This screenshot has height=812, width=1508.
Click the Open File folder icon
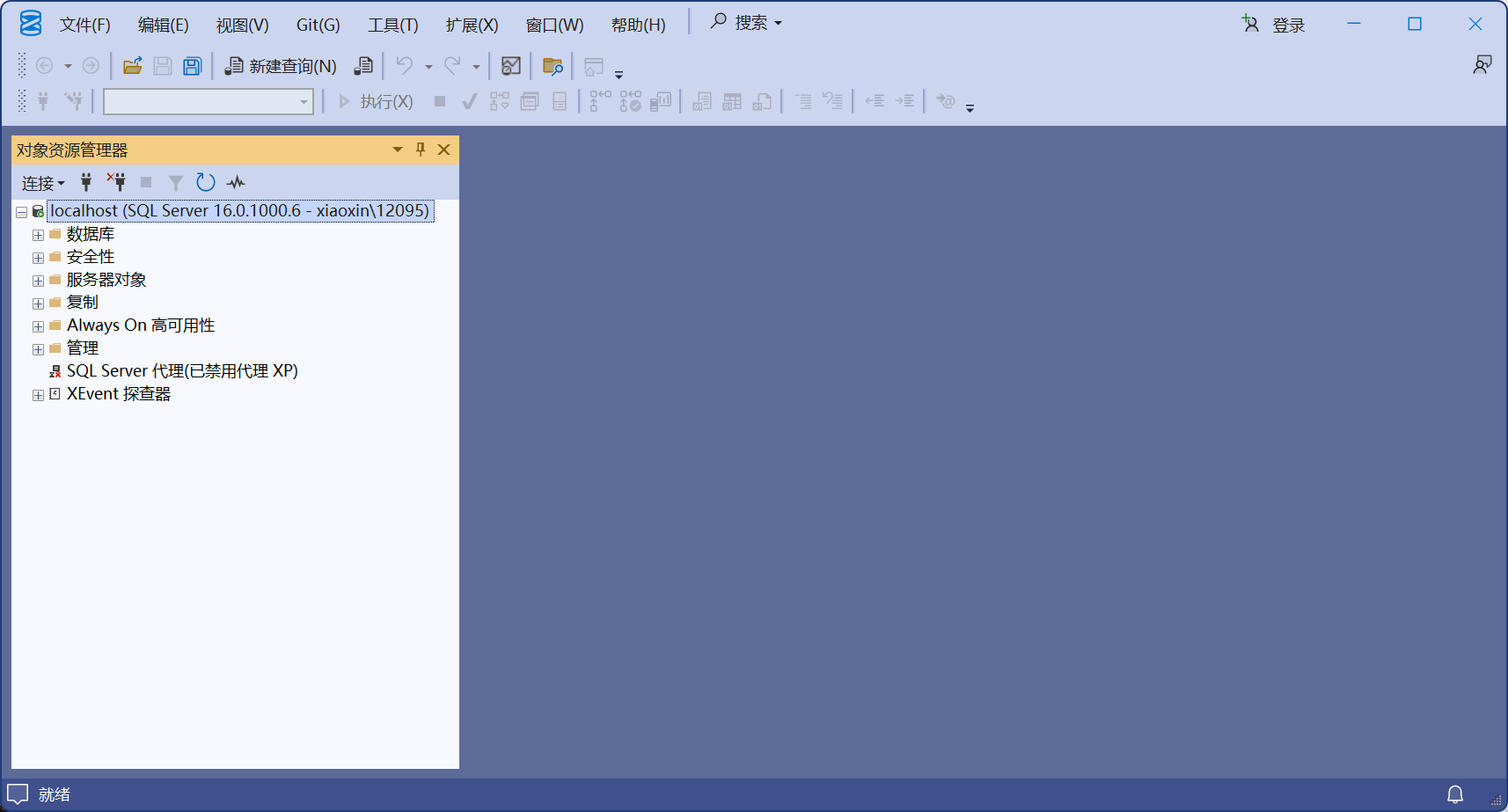point(133,66)
